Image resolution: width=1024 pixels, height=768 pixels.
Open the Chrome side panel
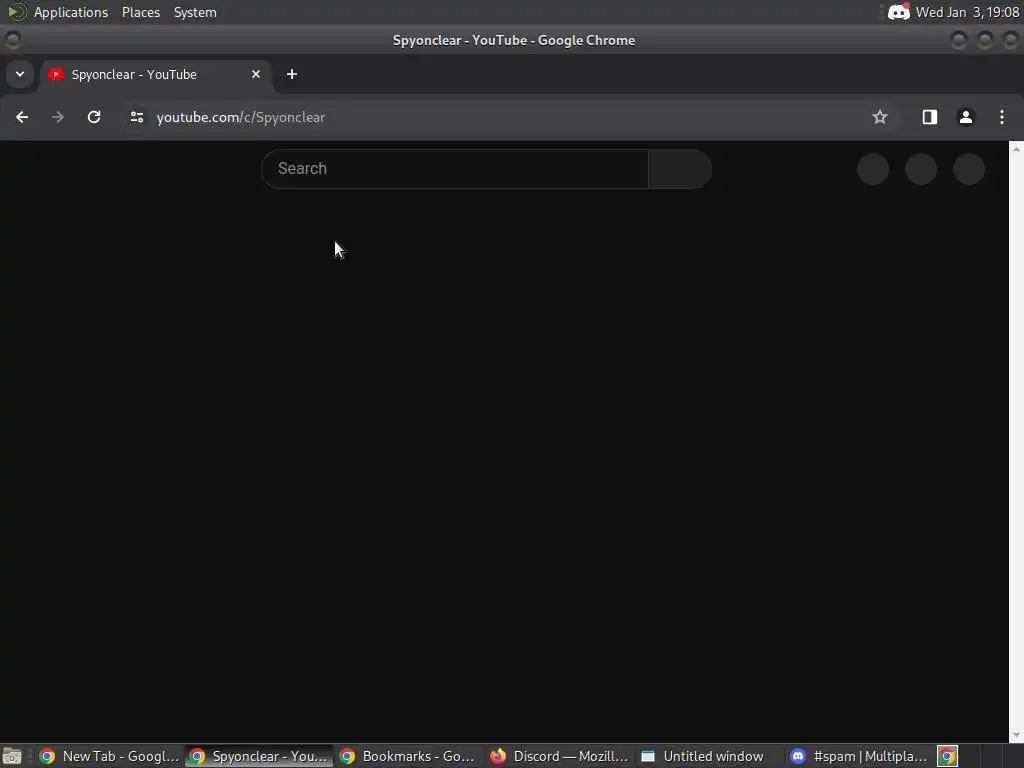click(929, 118)
